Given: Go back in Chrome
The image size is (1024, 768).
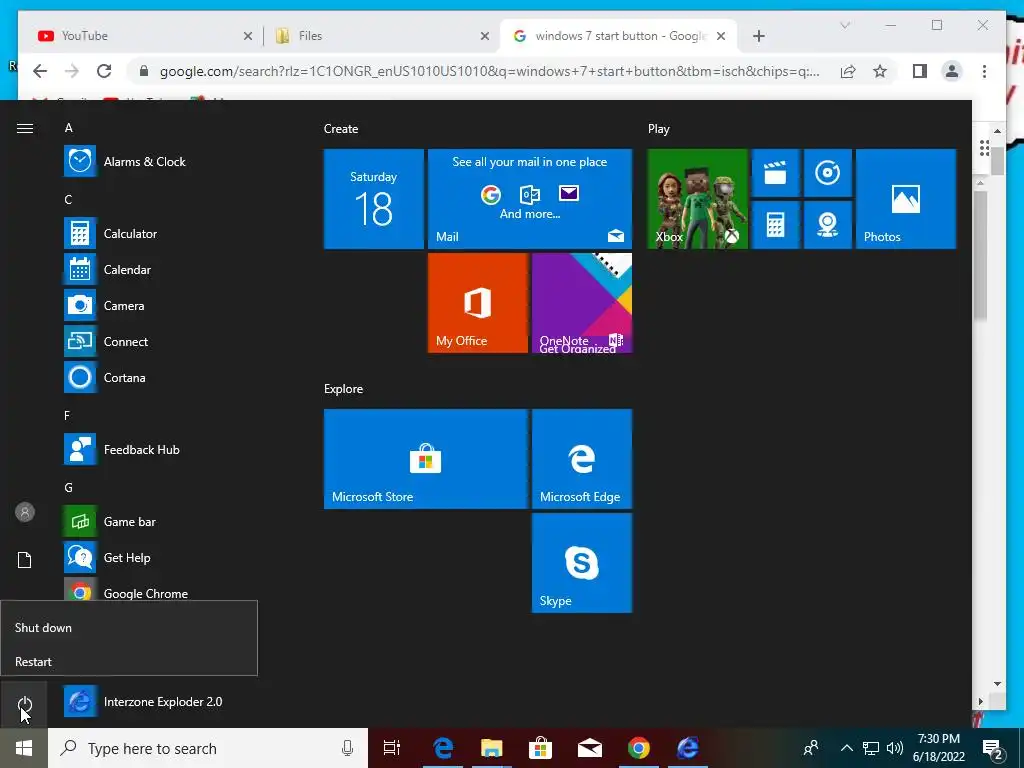Looking at the screenshot, I should coord(40,71).
